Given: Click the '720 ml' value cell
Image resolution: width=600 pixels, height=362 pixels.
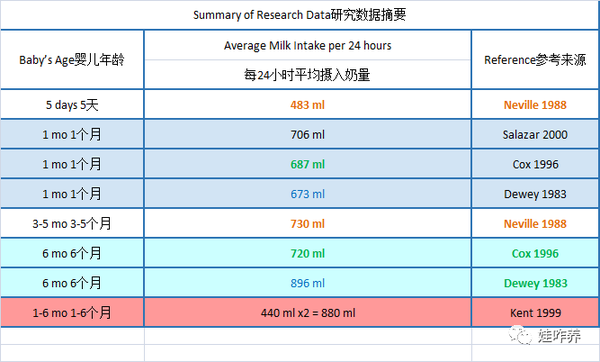Looking at the screenshot, I should point(308,253).
